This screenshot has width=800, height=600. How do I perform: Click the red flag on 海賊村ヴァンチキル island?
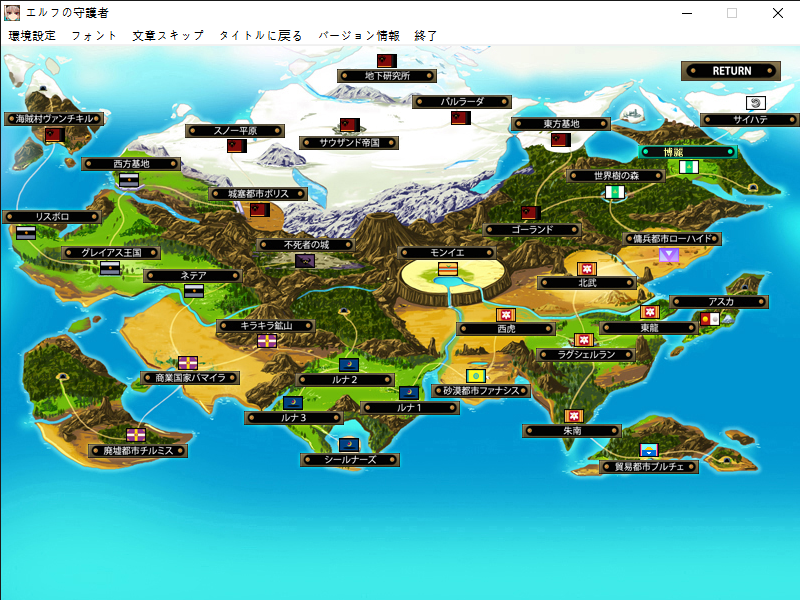coord(55,135)
